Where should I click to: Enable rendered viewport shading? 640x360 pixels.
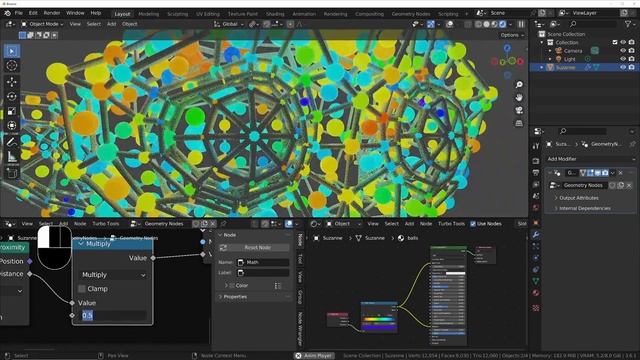pos(503,24)
